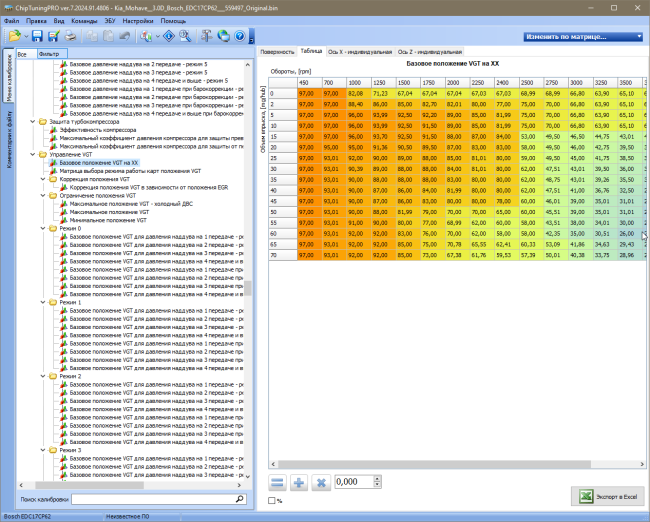Screen dimensions: 650x522
Task: Click the save-as icon with pencil
Action: click(x=53, y=36)
